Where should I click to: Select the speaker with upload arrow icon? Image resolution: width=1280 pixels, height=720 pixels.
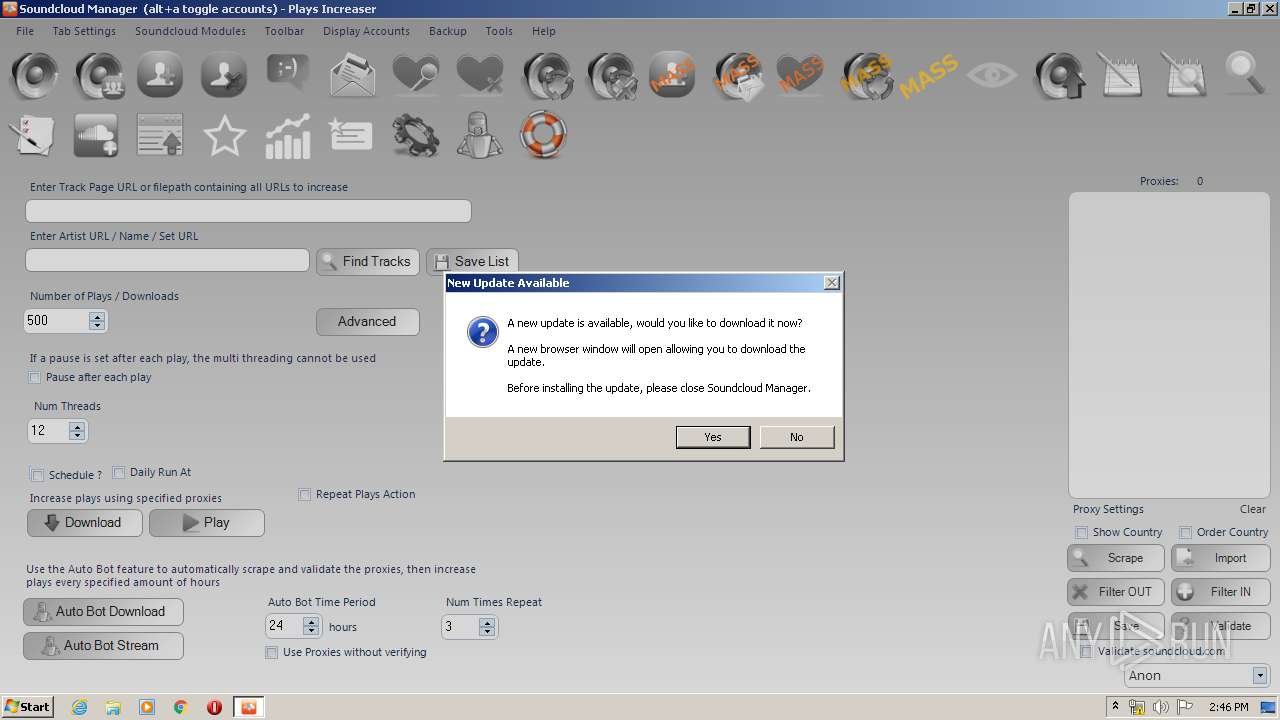pos(1059,75)
